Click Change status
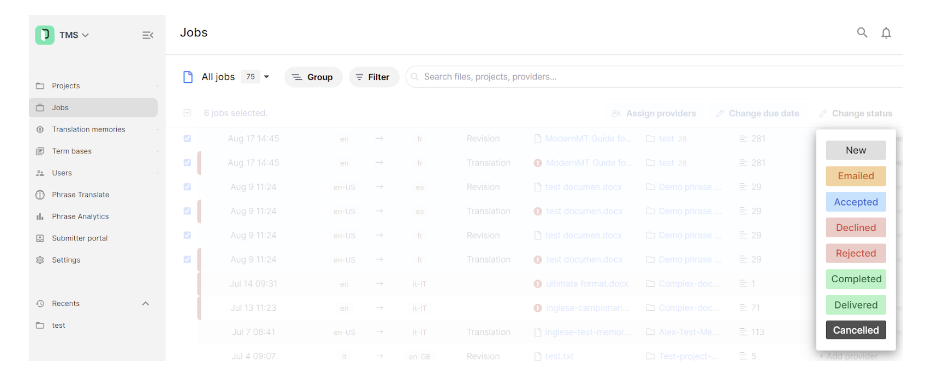The image size is (951, 385). (856, 113)
